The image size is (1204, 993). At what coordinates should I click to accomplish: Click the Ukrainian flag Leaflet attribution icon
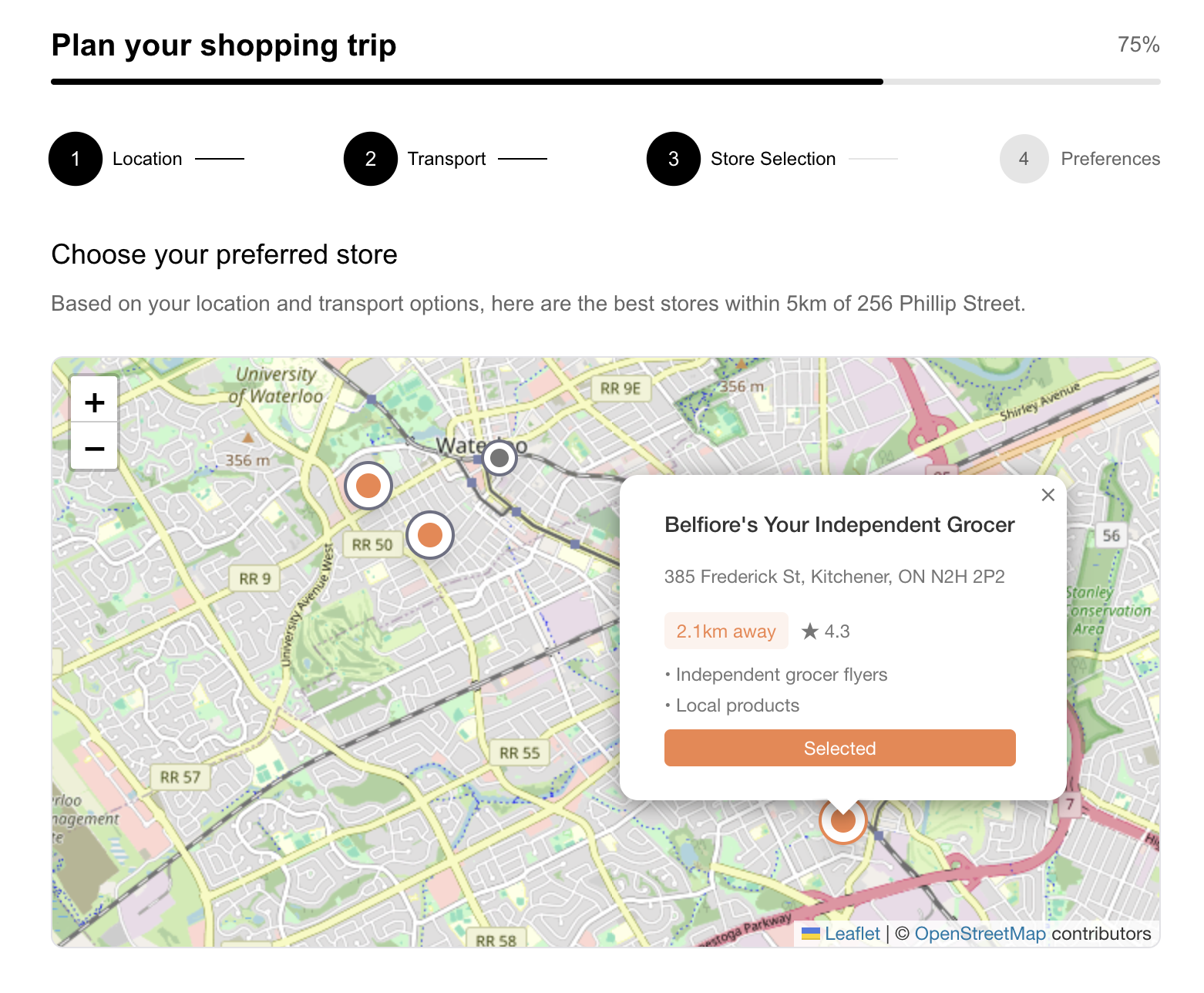click(x=809, y=934)
